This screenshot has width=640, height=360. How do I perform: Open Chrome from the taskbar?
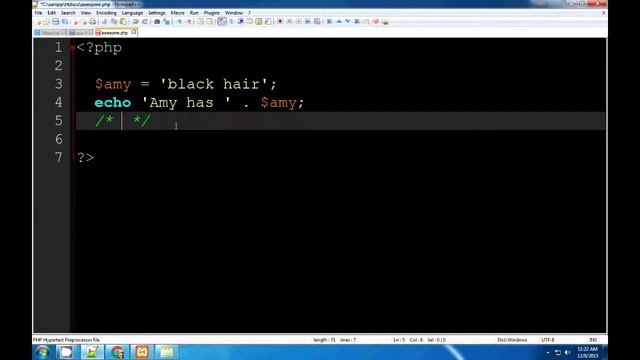tap(117, 352)
